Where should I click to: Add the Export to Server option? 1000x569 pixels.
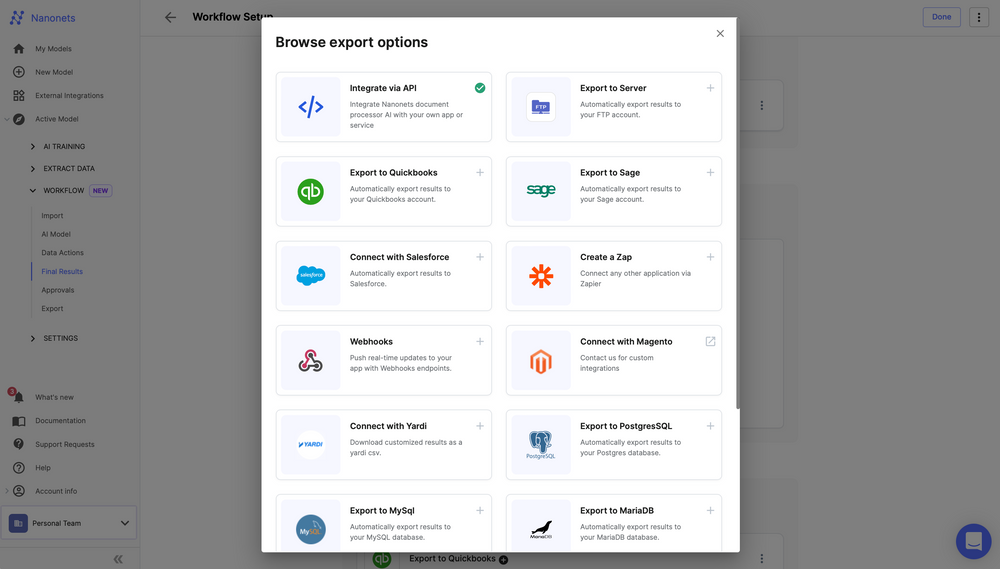(710, 88)
